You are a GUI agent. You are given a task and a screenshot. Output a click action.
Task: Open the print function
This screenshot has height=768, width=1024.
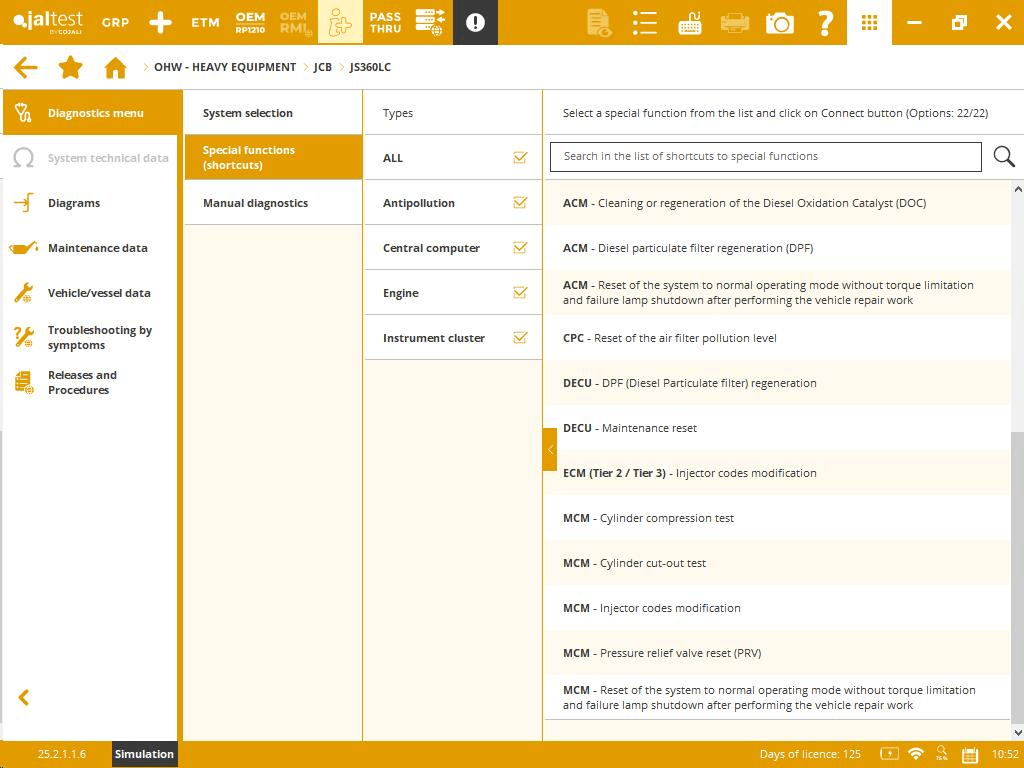click(735, 22)
